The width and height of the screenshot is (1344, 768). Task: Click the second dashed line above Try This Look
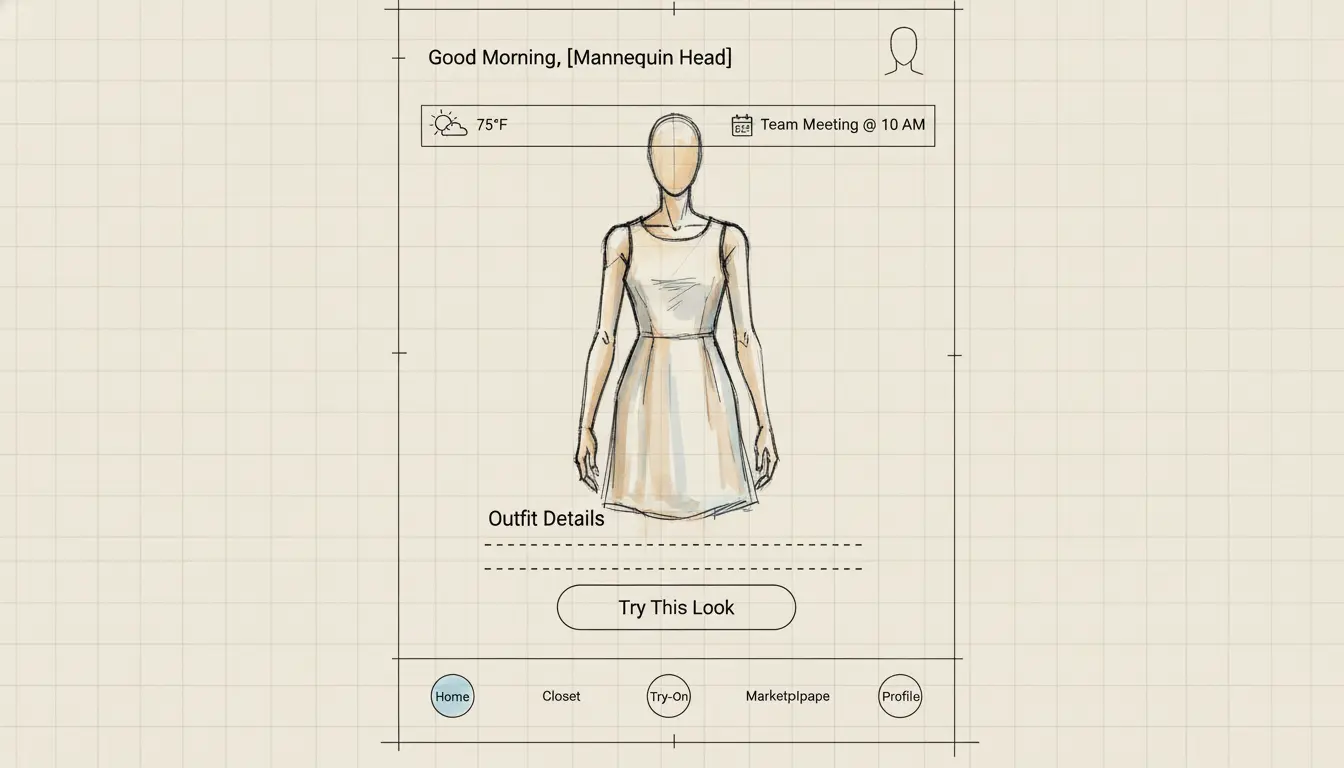coord(673,568)
